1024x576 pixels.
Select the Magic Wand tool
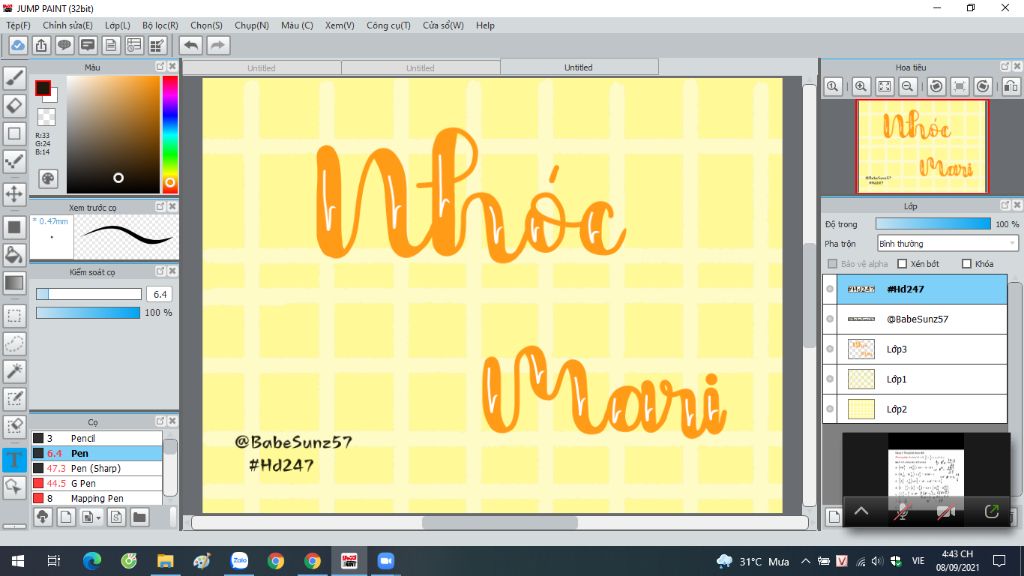[14, 371]
